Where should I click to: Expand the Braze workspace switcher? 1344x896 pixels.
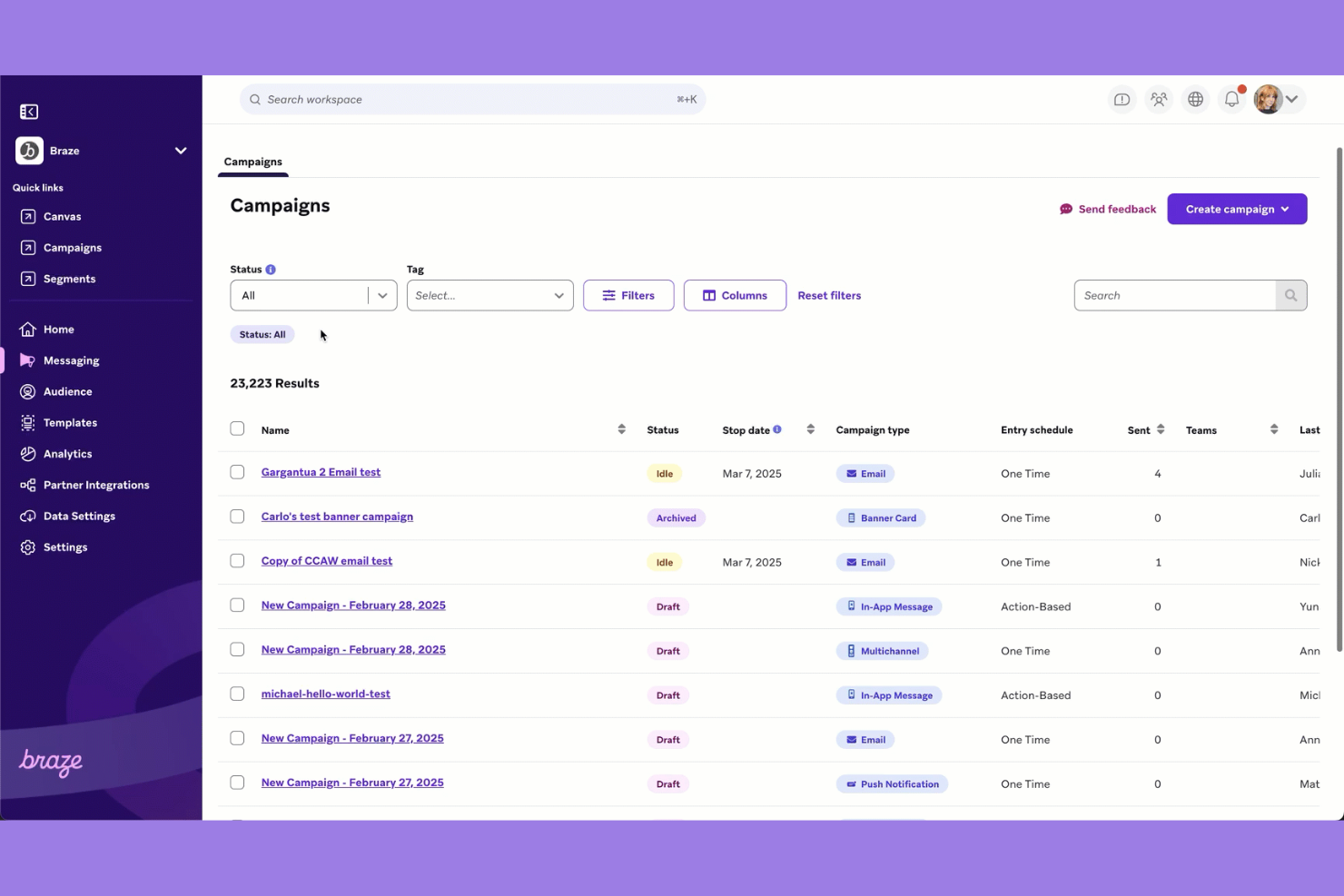tap(180, 150)
